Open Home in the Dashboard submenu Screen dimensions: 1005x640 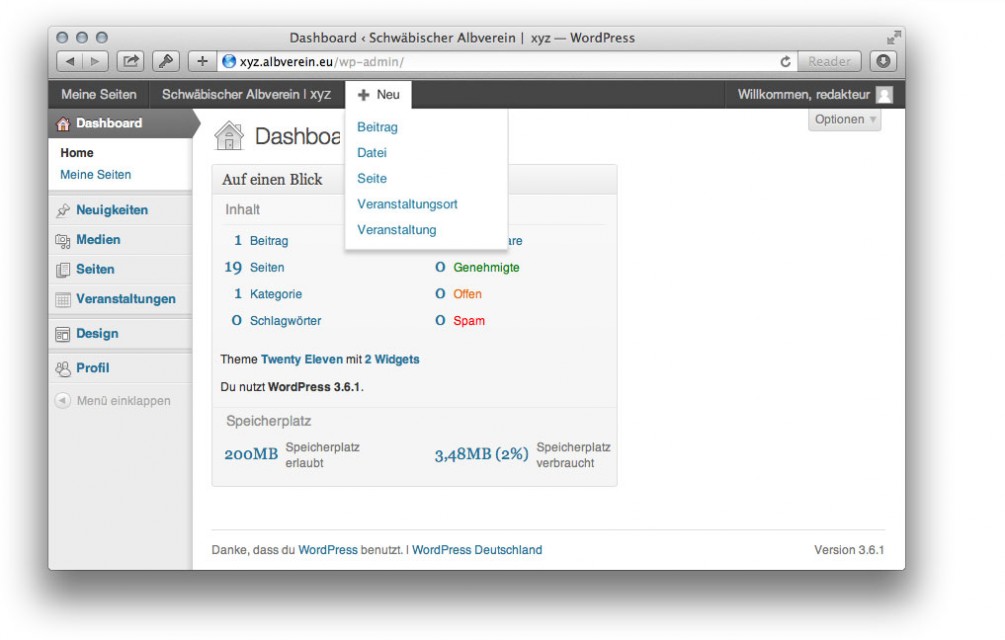(x=77, y=152)
